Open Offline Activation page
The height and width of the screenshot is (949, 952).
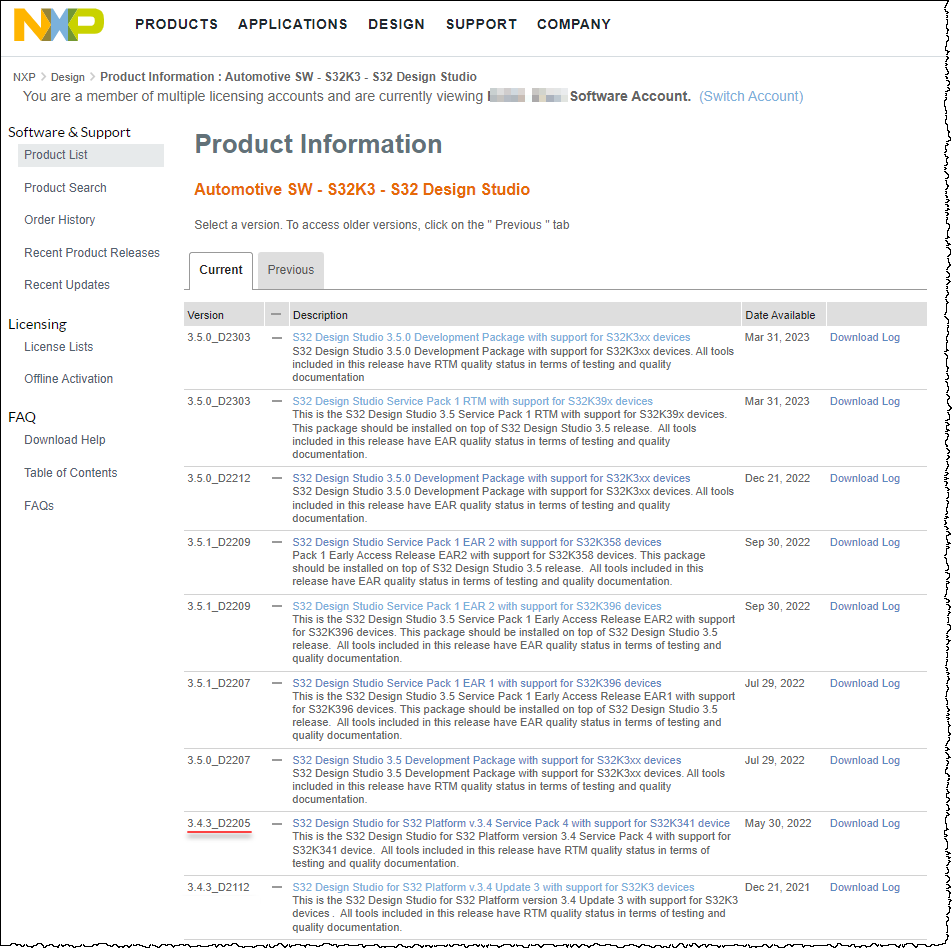69,378
